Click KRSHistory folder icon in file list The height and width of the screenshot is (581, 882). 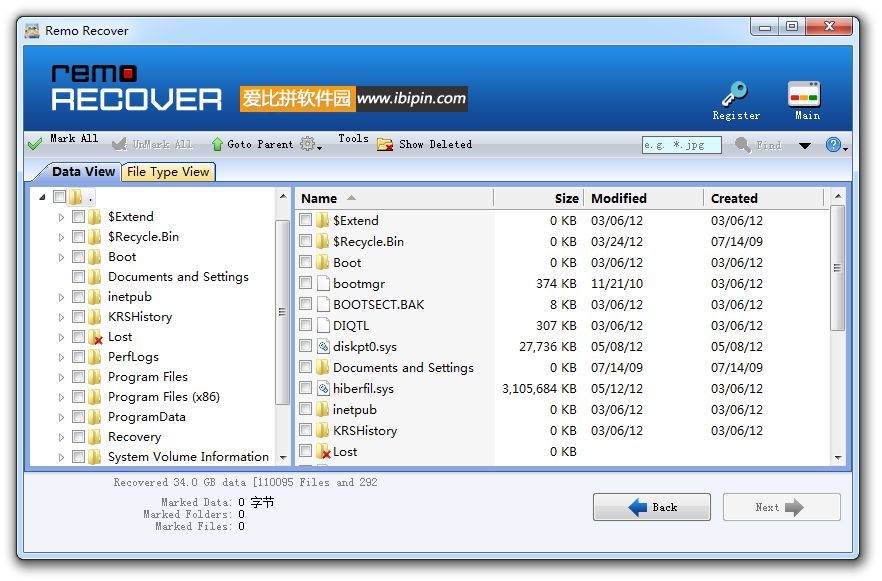(x=323, y=430)
